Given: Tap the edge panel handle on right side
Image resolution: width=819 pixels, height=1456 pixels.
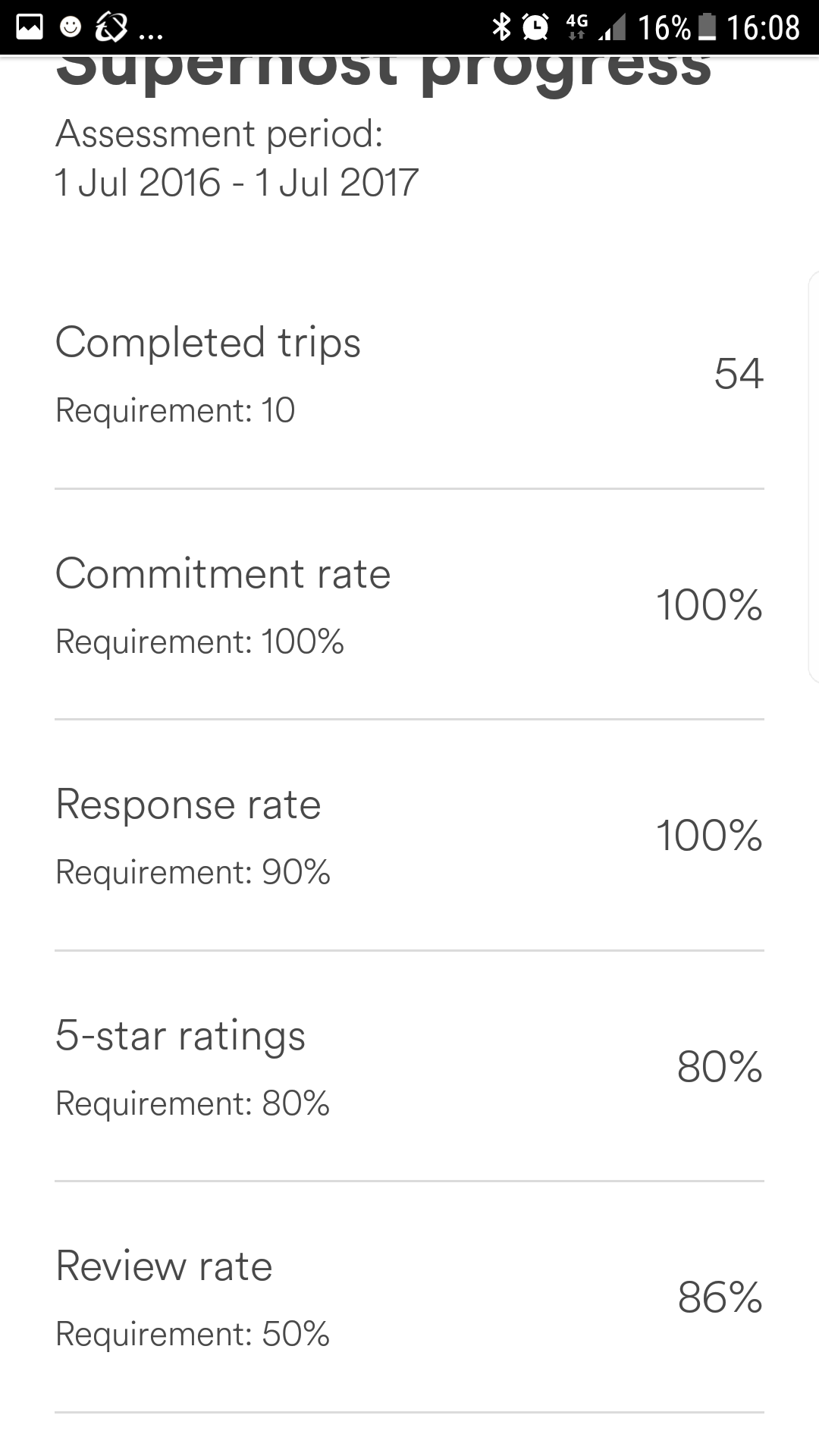Looking at the screenshot, I should 813,476.
